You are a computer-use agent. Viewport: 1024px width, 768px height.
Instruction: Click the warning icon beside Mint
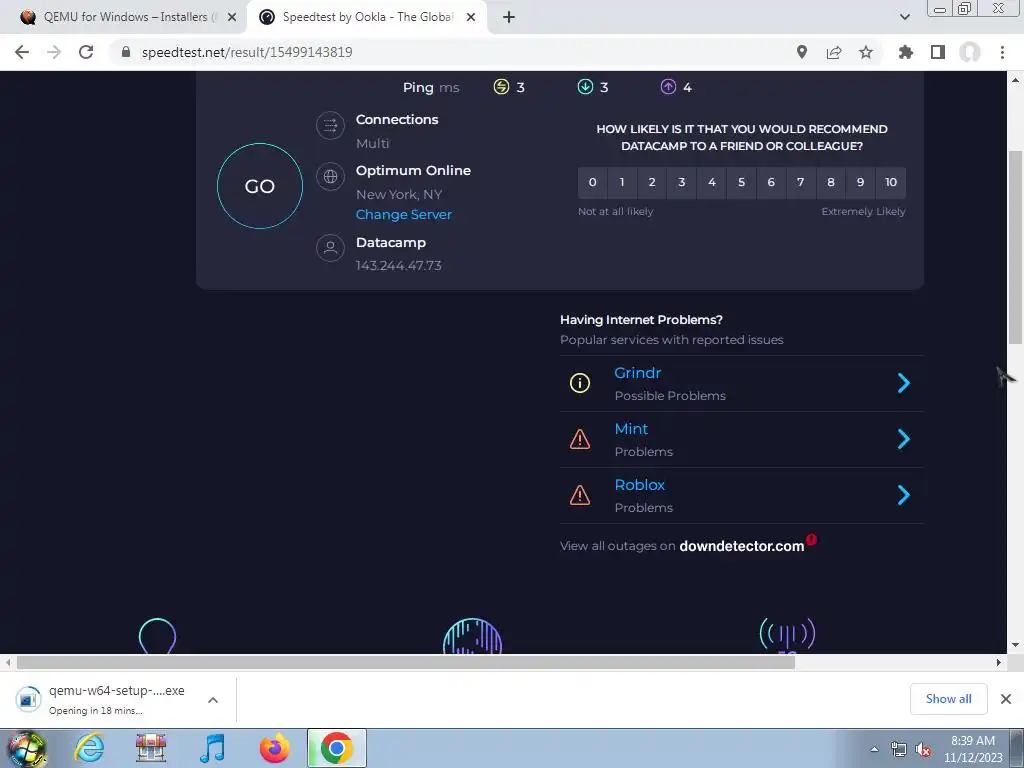click(580, 440)
